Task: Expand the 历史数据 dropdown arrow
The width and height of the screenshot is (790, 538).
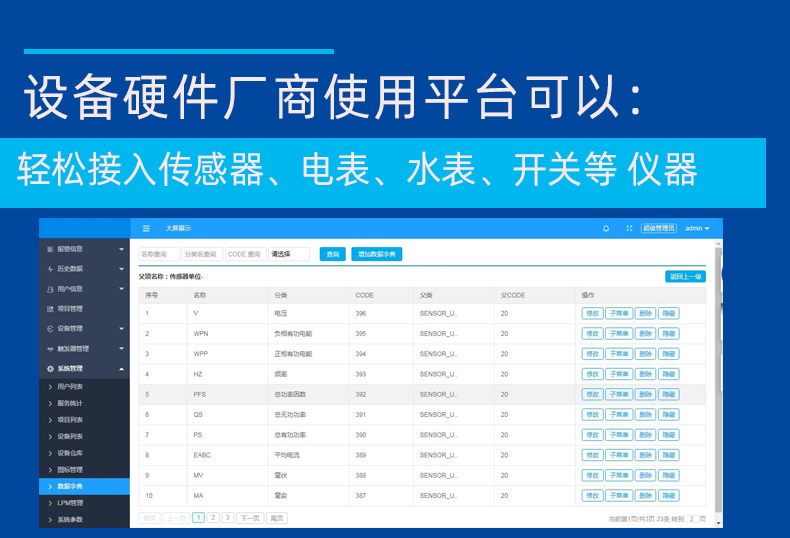Action: (121, 269)
